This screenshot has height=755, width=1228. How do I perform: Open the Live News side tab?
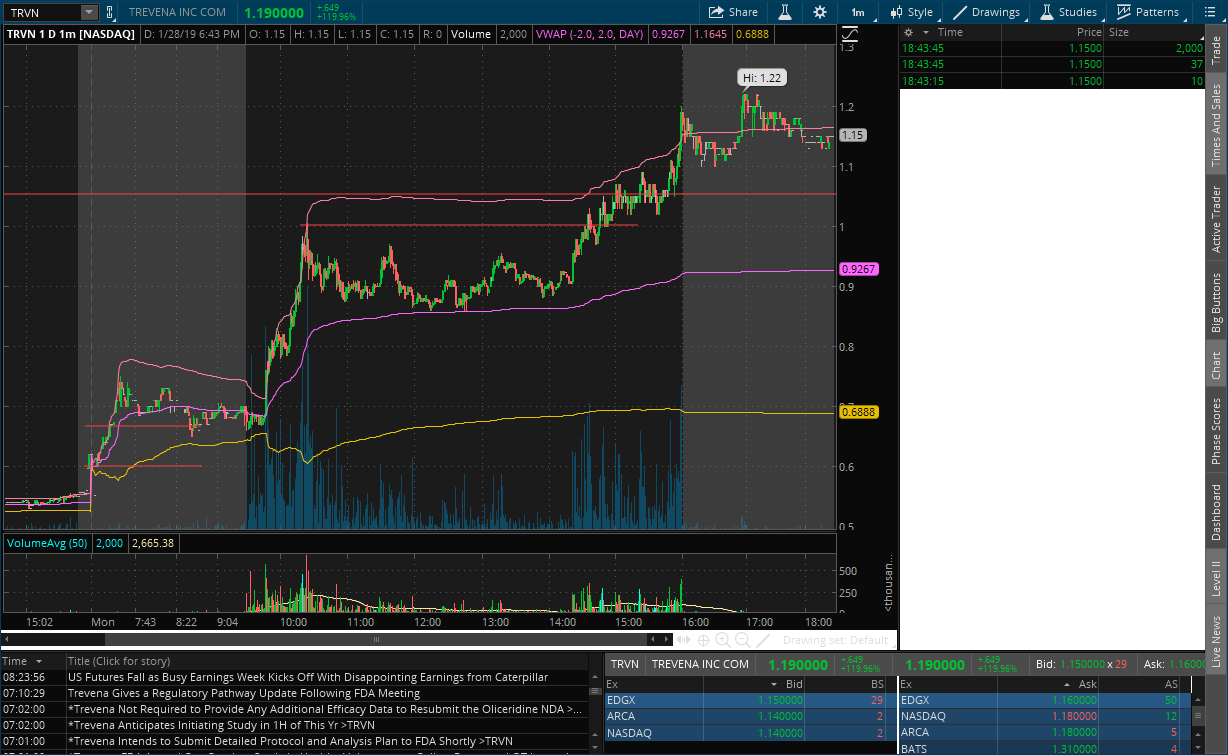point(1216,642)
